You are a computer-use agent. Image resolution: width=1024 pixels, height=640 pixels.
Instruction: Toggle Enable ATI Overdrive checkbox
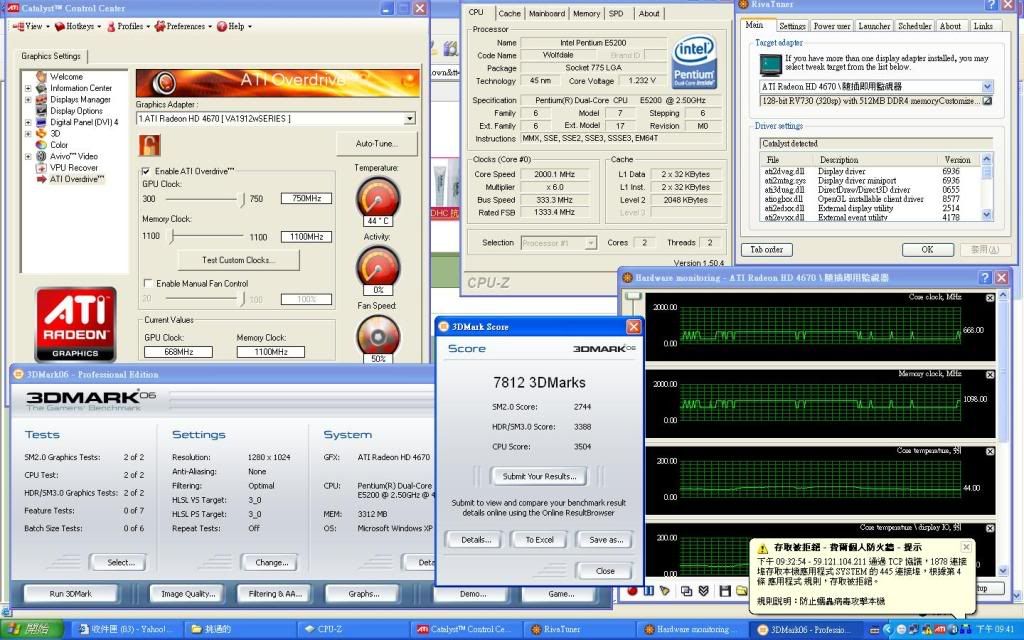click(x=146, y=171)
